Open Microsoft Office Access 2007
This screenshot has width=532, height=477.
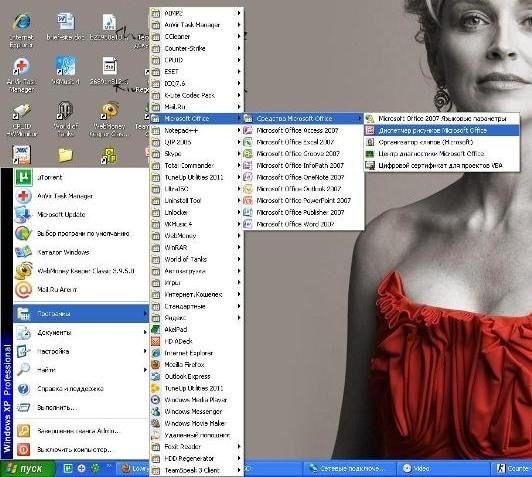click(303, 130)
